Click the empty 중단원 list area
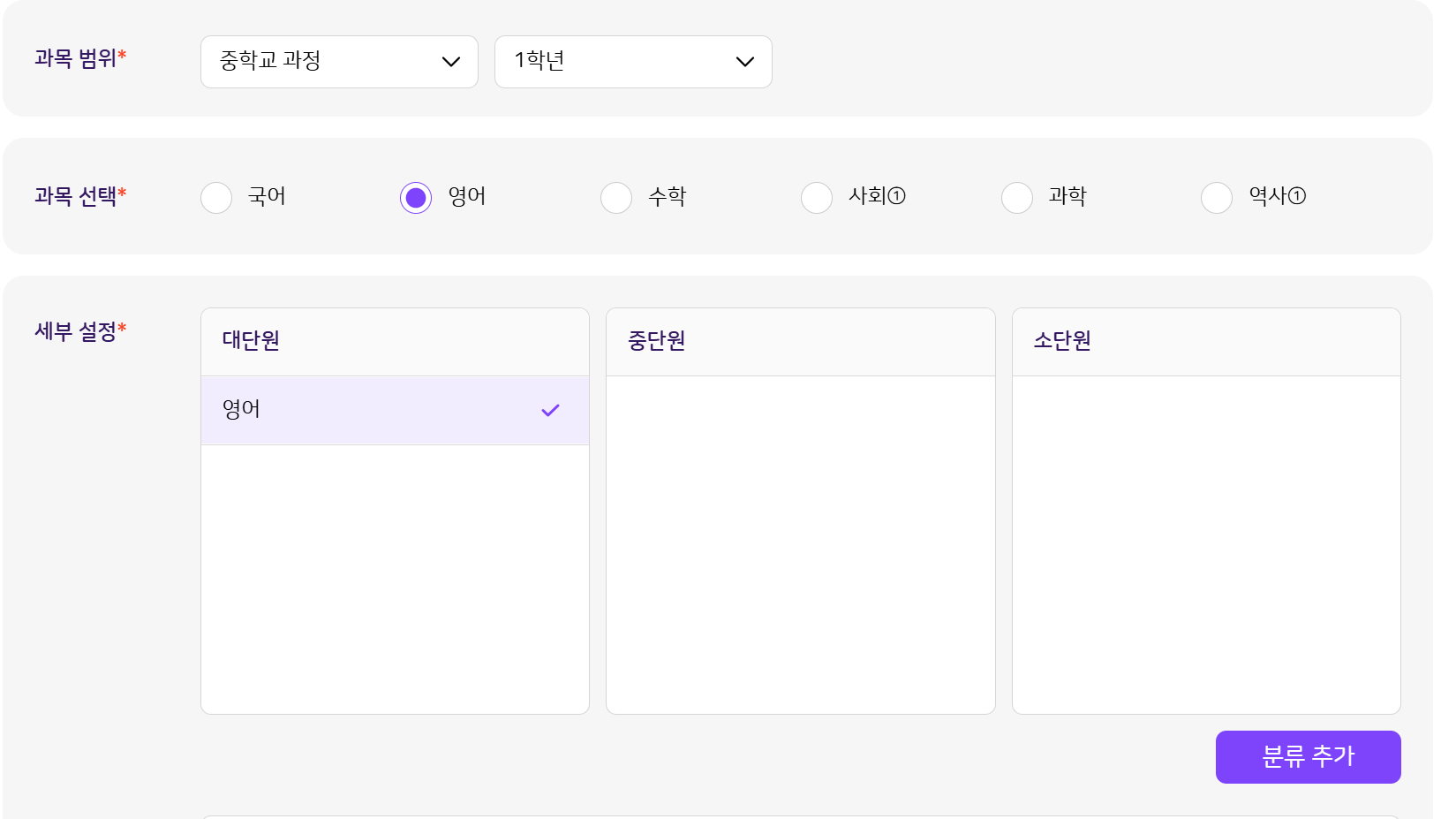 click(800, 543)
